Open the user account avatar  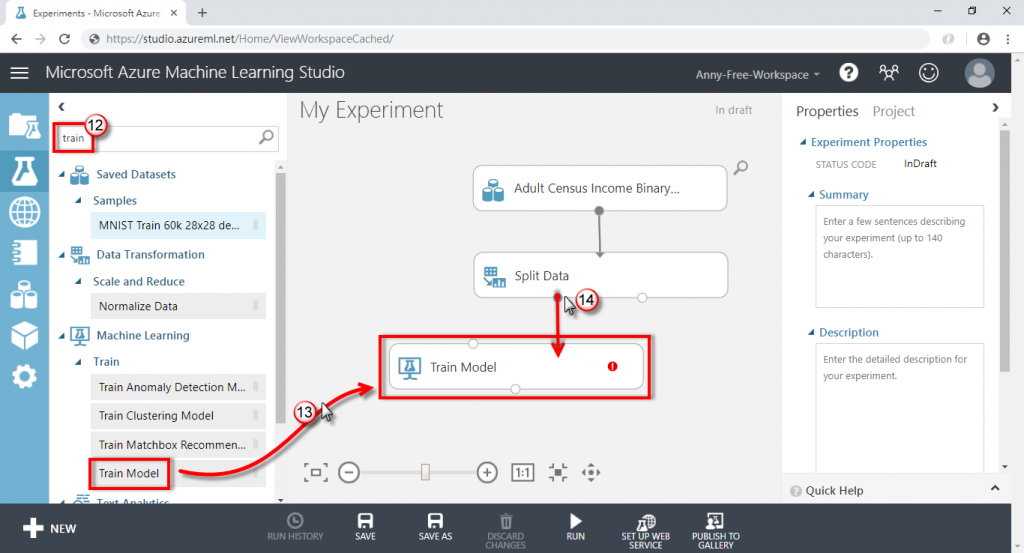click(x=979, y=72)
